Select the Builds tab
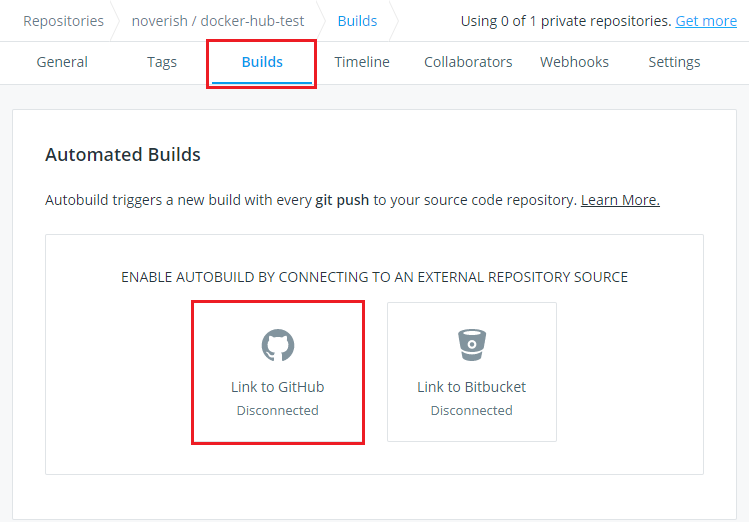Viewport: 749px width, 522px height. (x=262, y=62)
